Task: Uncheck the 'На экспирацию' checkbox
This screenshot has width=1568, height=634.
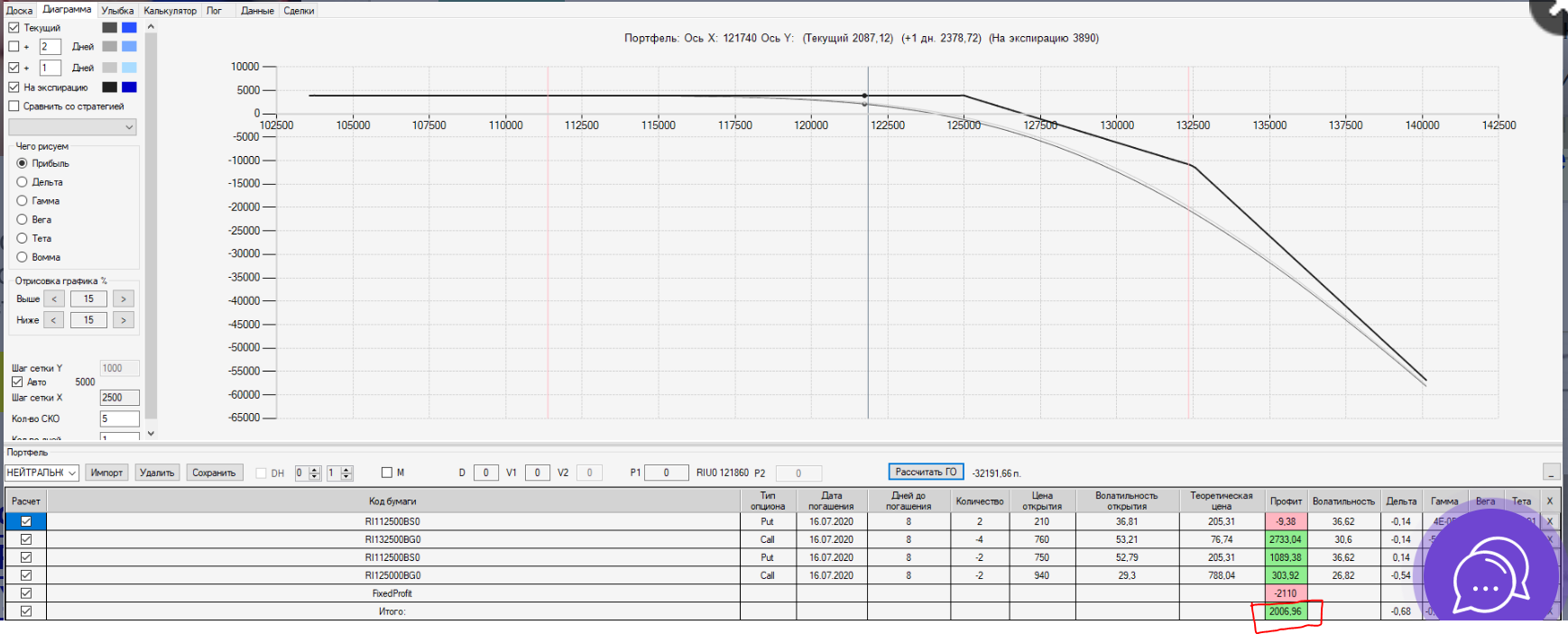Action: [x=14, y=87]
